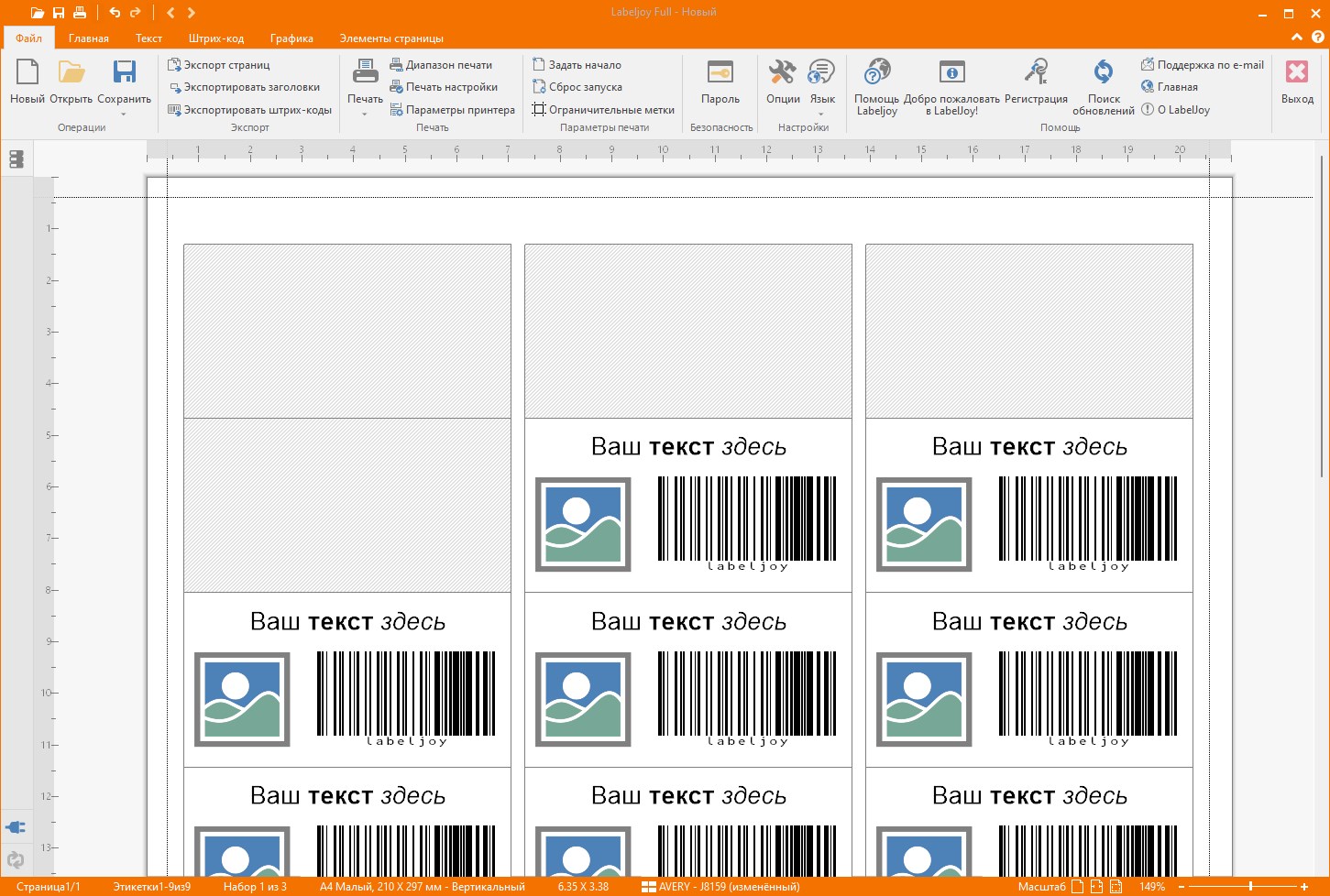Click the quick-access Open folder icon
This screenshot has width=1330, height=896.
coord(37,13)
